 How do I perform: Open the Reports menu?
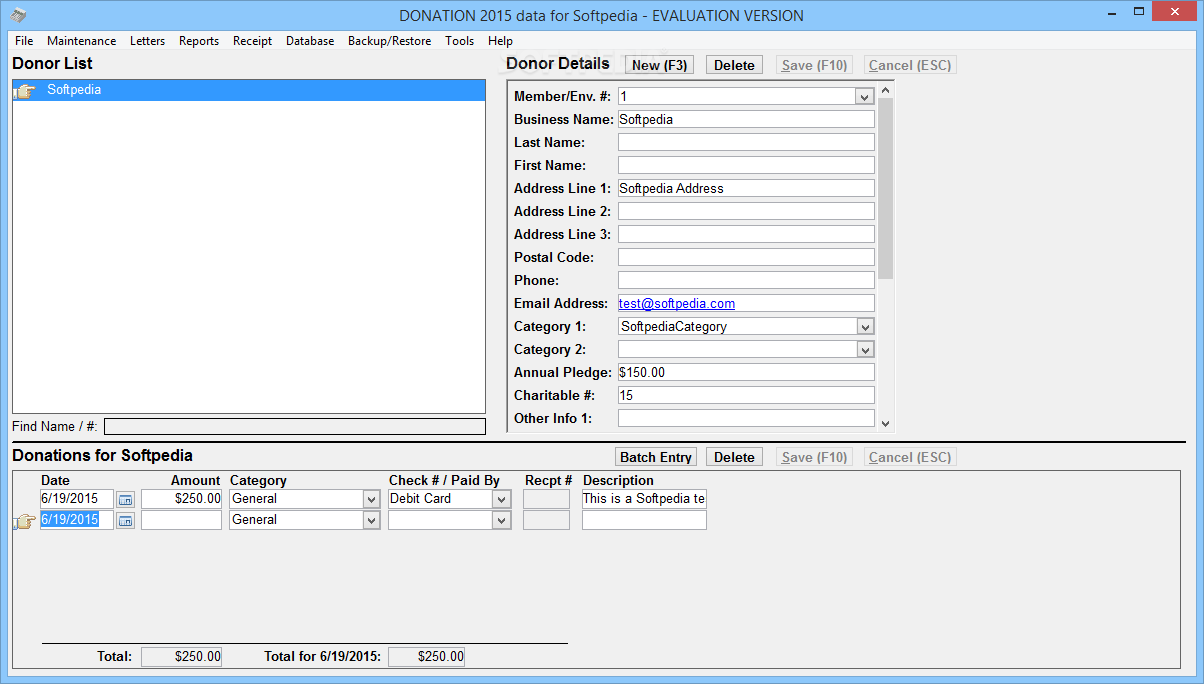(x=199, y=41)
